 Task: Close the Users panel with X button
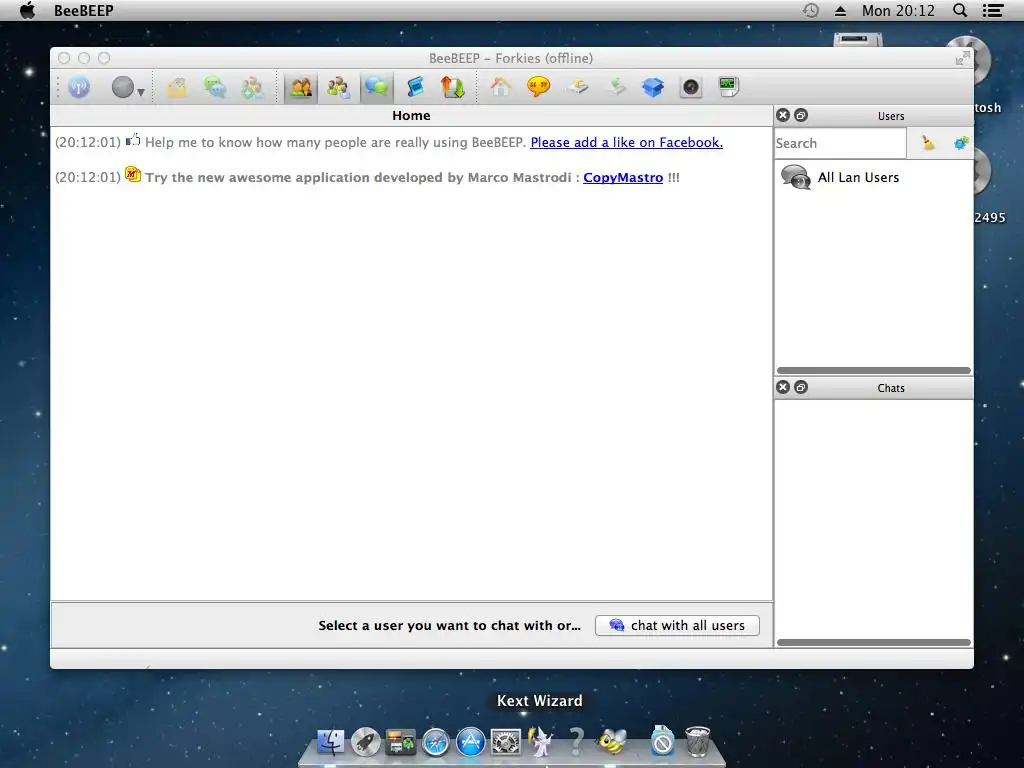(783, 116)
